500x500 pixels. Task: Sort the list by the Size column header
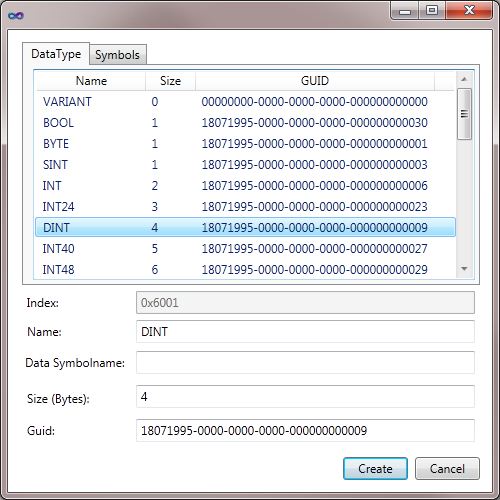tap(170, 81)
